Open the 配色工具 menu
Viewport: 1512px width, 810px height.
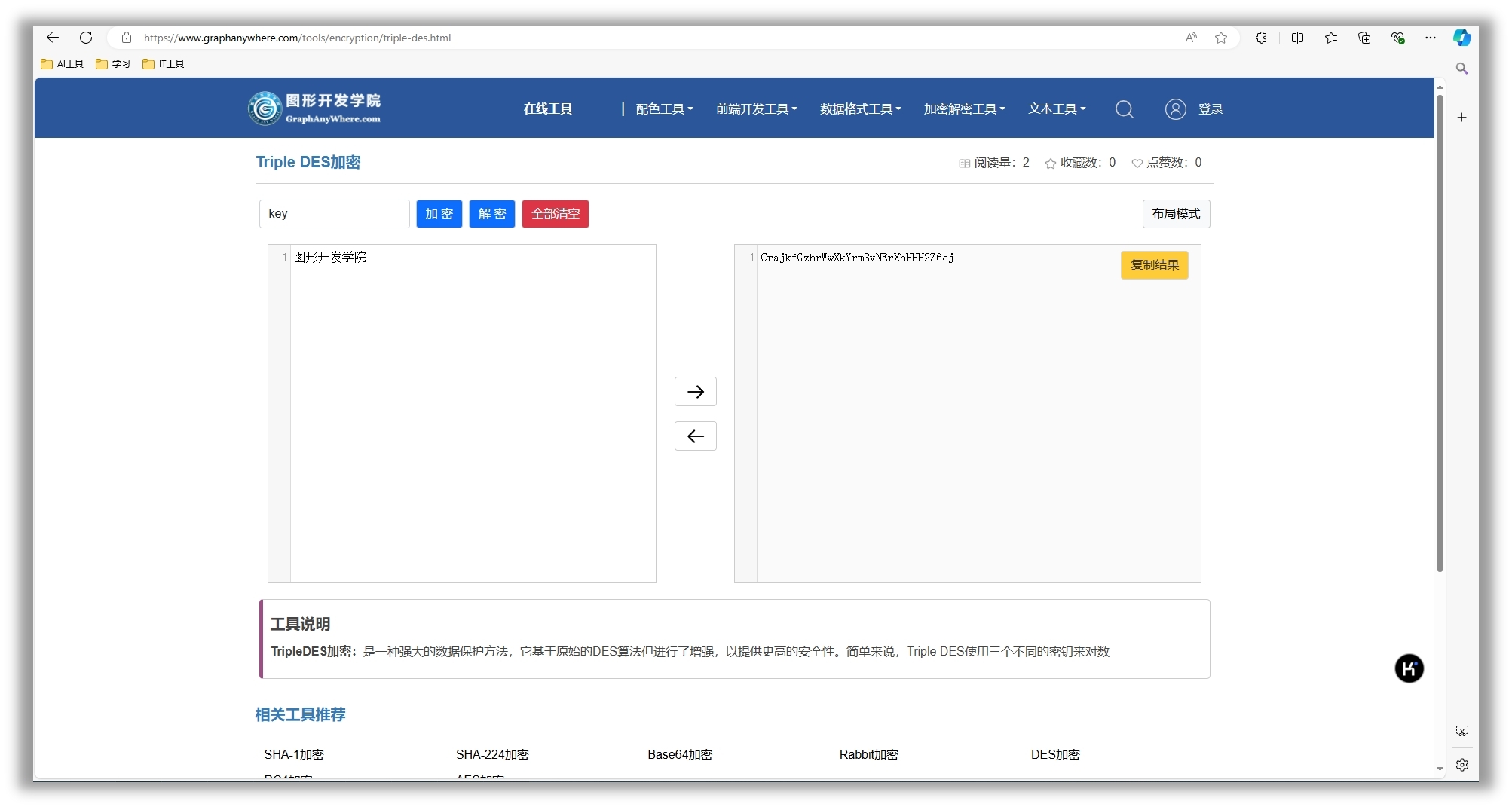663,109
